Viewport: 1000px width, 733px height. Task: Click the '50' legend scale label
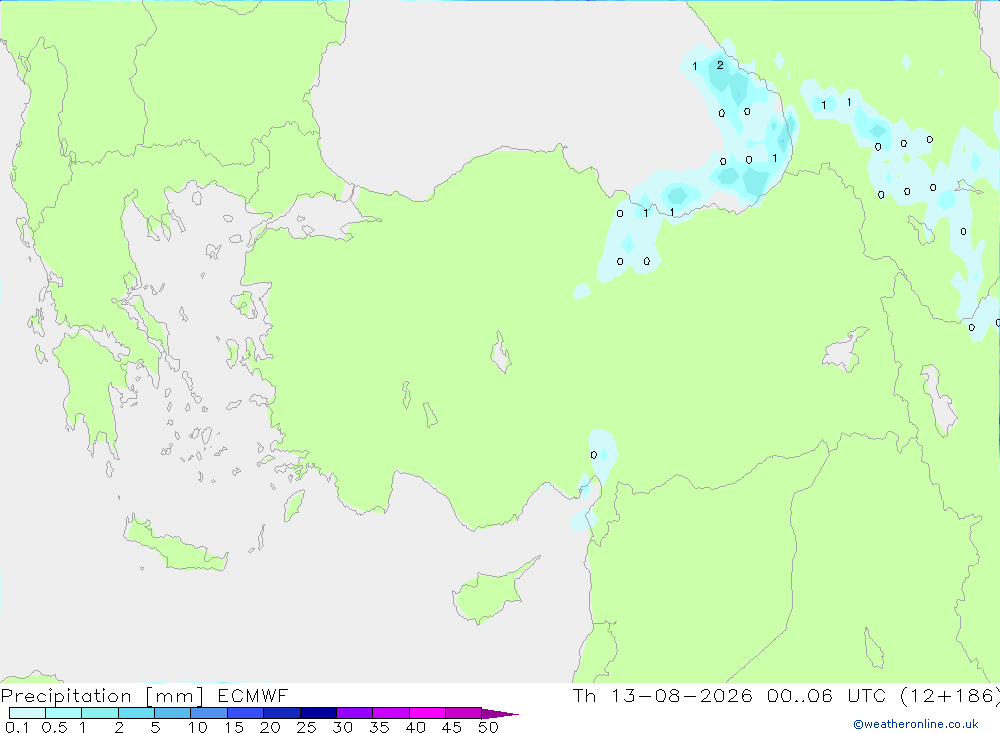pyautogui.click(x=488, y=727)
